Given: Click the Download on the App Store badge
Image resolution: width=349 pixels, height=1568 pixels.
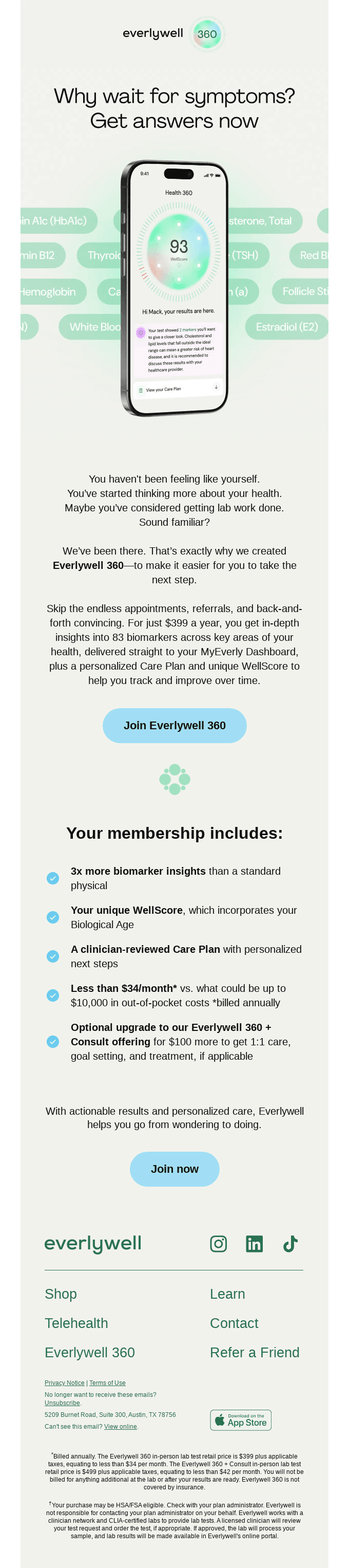Looking at the screenshot, I should click(x=241, y=1420).
